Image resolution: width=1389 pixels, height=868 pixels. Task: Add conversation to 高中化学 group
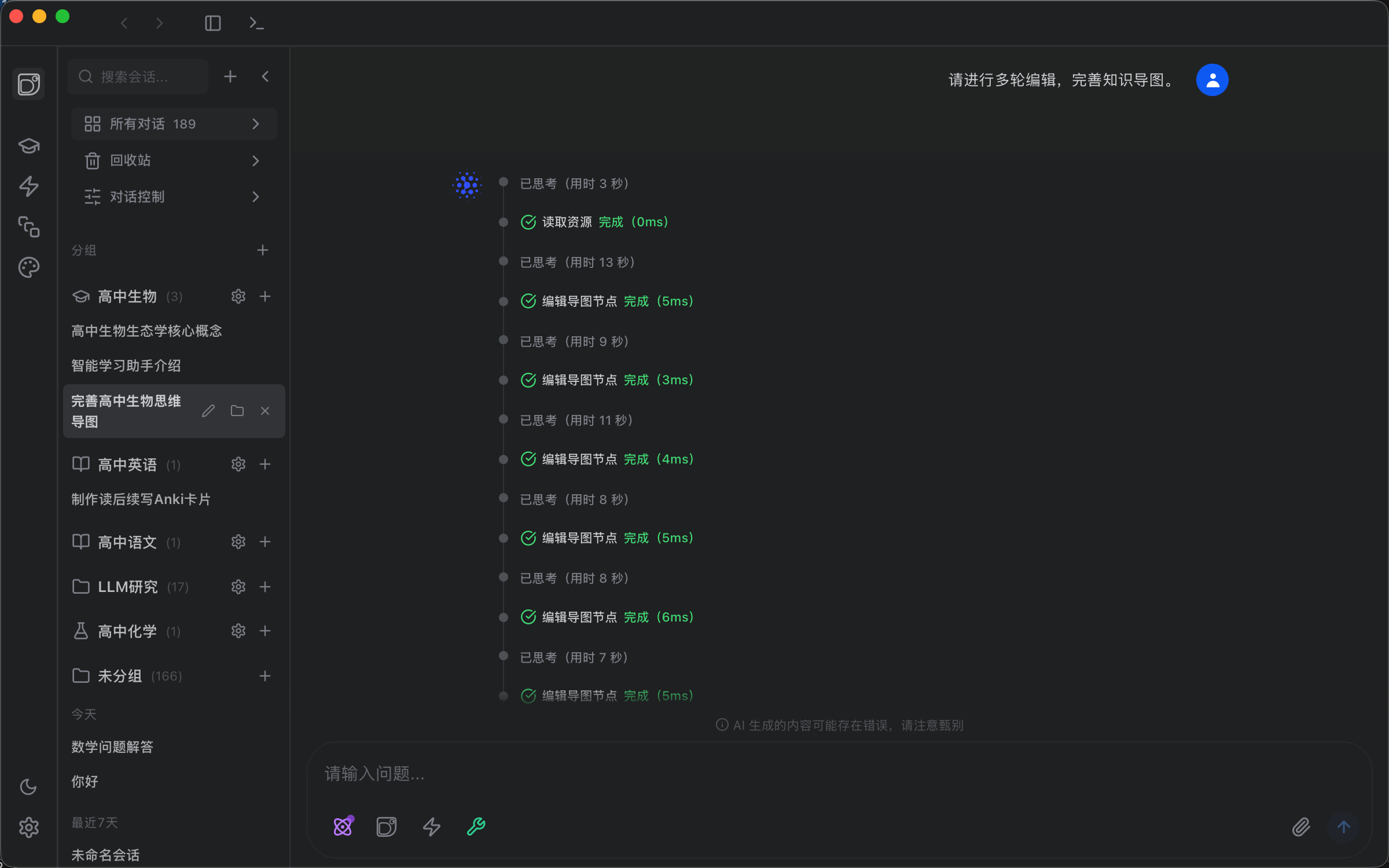coord(265,631)
